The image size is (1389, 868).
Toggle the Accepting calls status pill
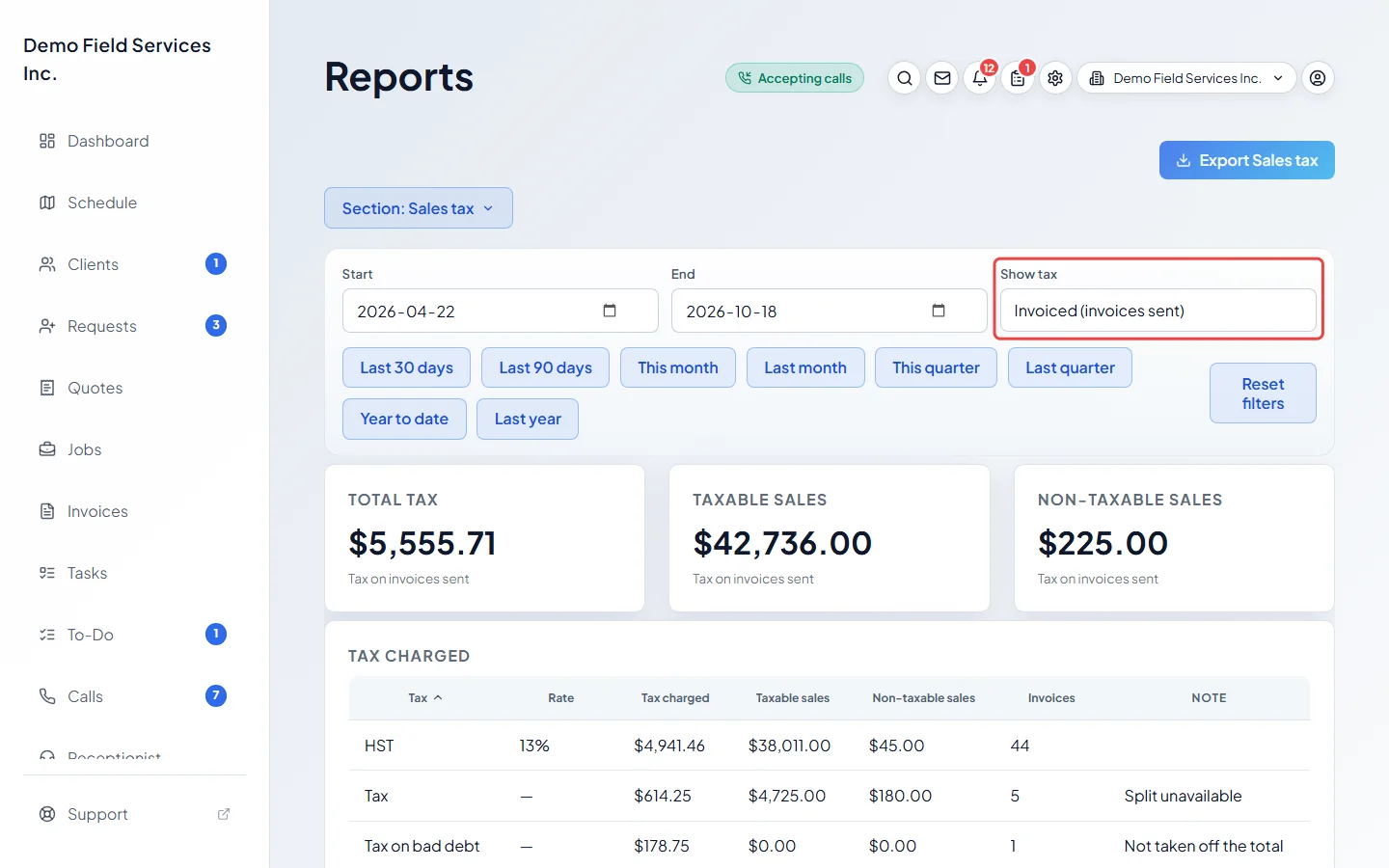tap(795, 78)
